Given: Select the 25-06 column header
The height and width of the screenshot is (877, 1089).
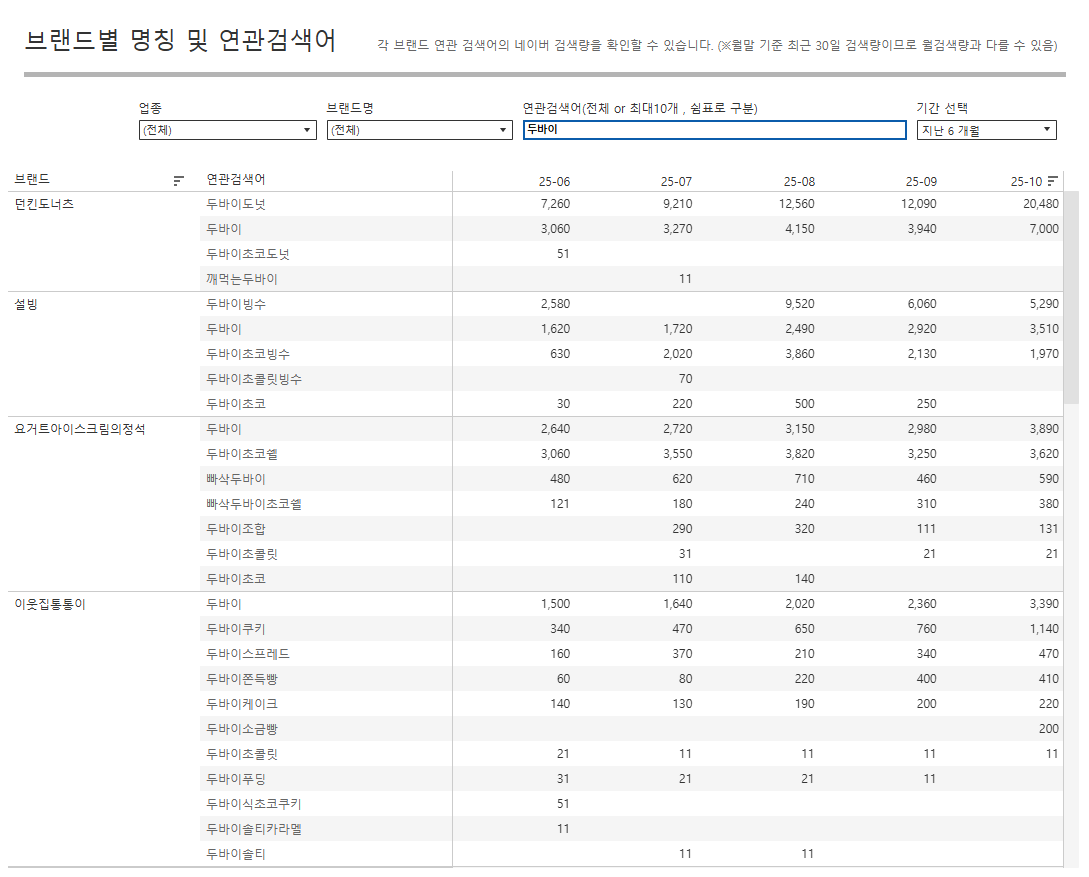Looking at the screenshot, I should click(554, 182).
